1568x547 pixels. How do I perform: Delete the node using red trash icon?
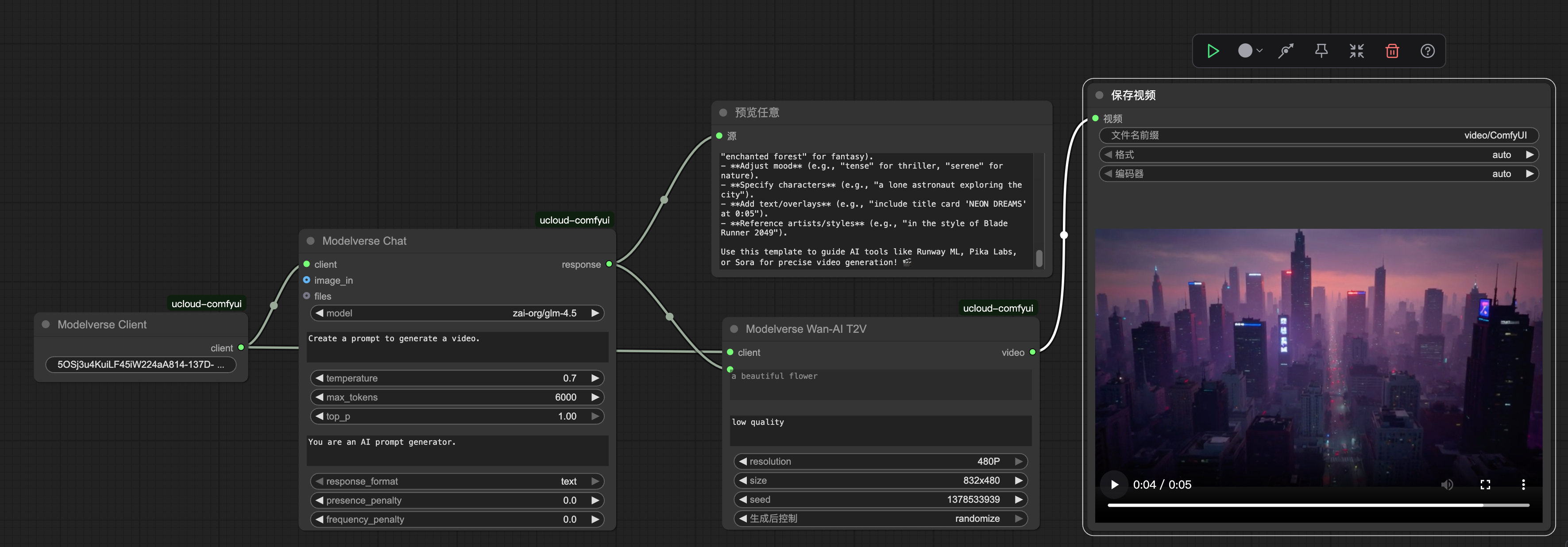(1392, 51)
